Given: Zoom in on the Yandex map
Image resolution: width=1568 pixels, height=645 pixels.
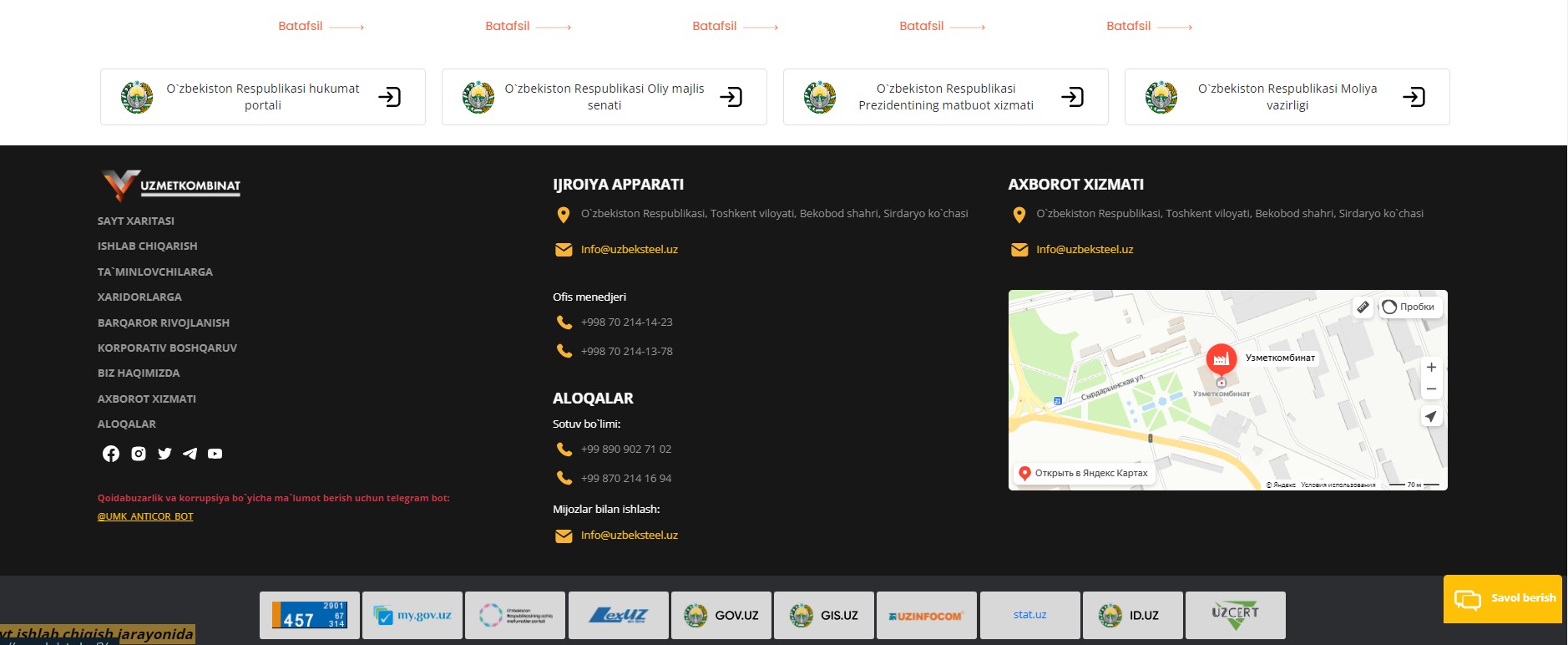Looking at the screenshot, I should [1431, 368].
